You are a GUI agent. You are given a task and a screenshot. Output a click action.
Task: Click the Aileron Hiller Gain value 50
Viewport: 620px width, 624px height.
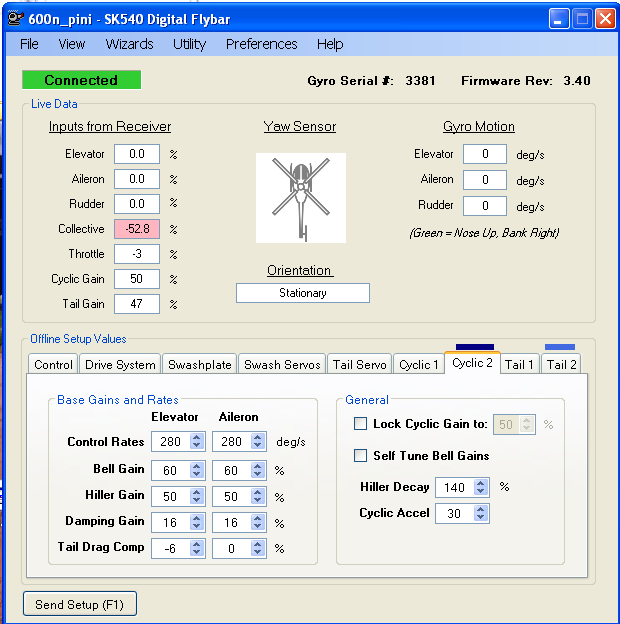point(231,497)
